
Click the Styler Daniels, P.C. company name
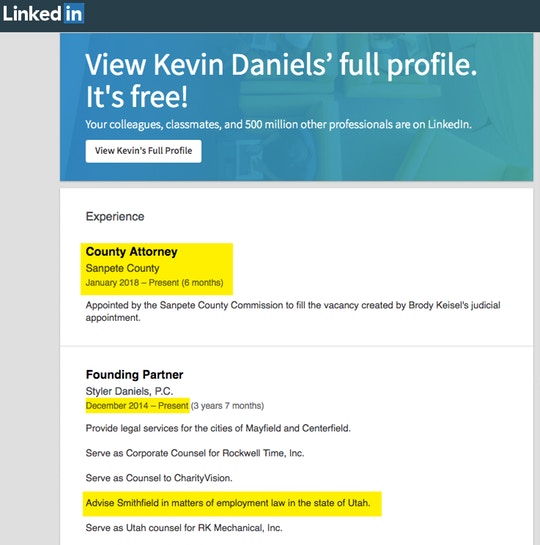[x=129, y=391]
